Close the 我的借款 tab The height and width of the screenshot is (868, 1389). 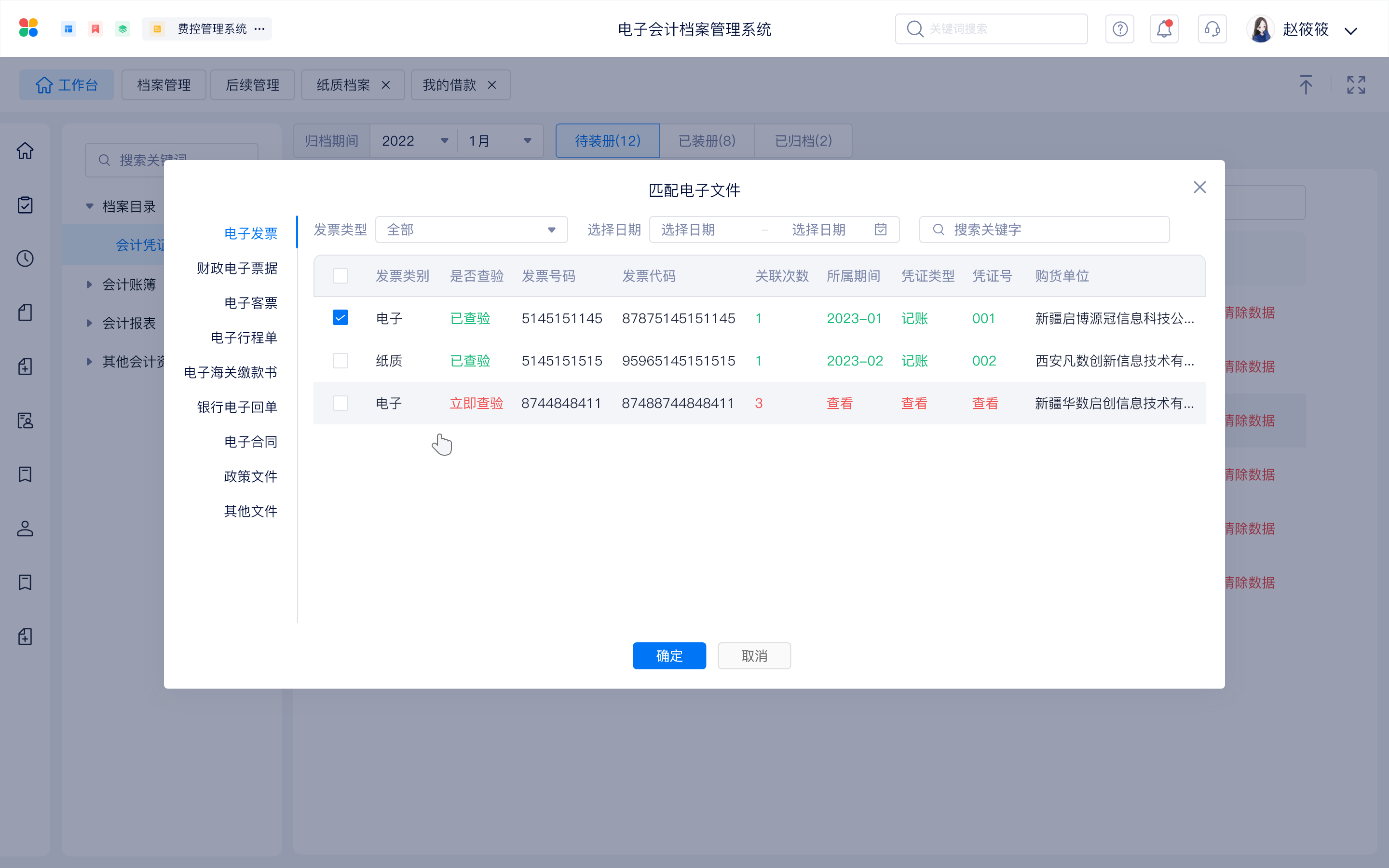click(x=492, y=85)
